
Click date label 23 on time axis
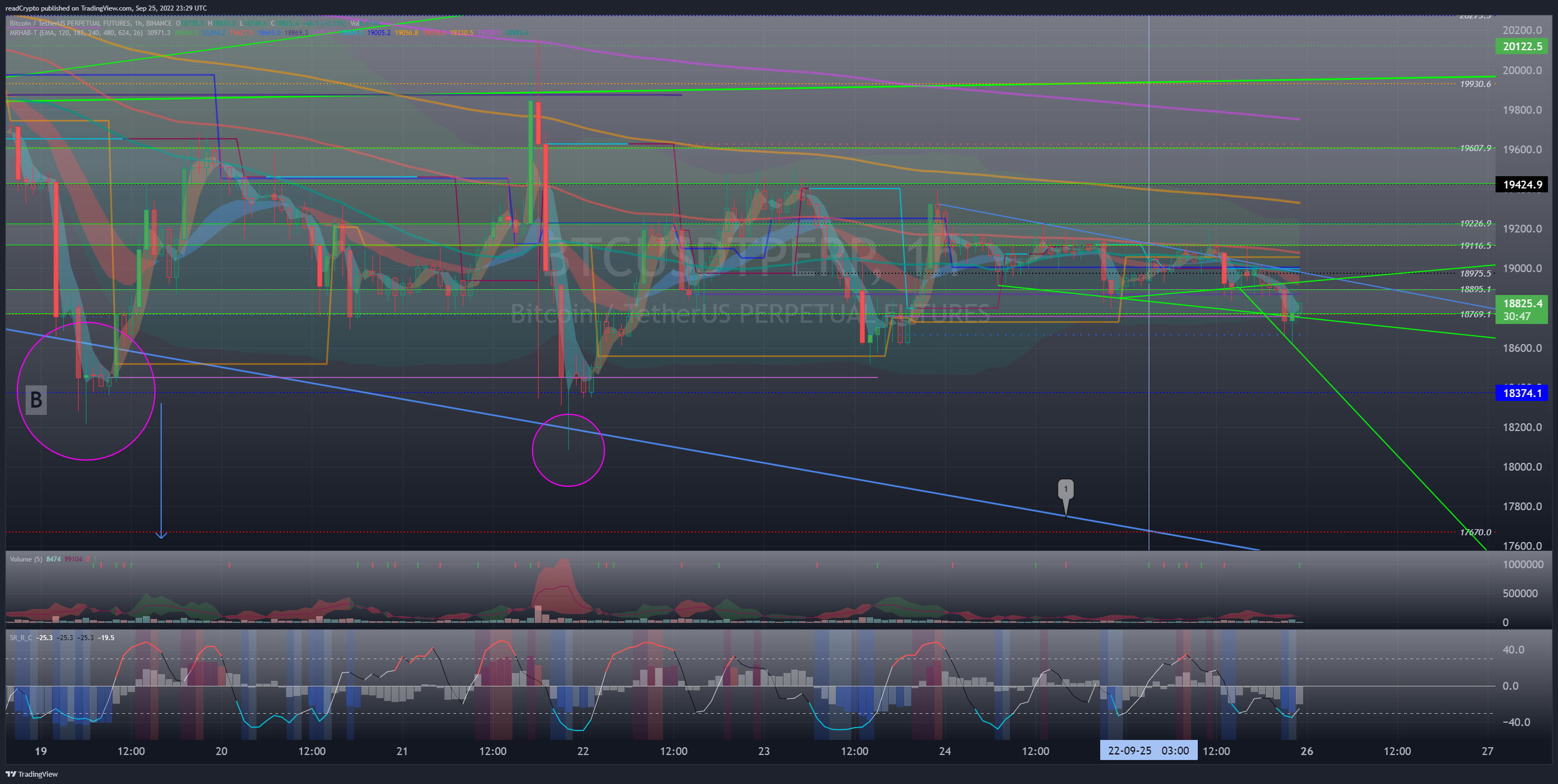764,751
